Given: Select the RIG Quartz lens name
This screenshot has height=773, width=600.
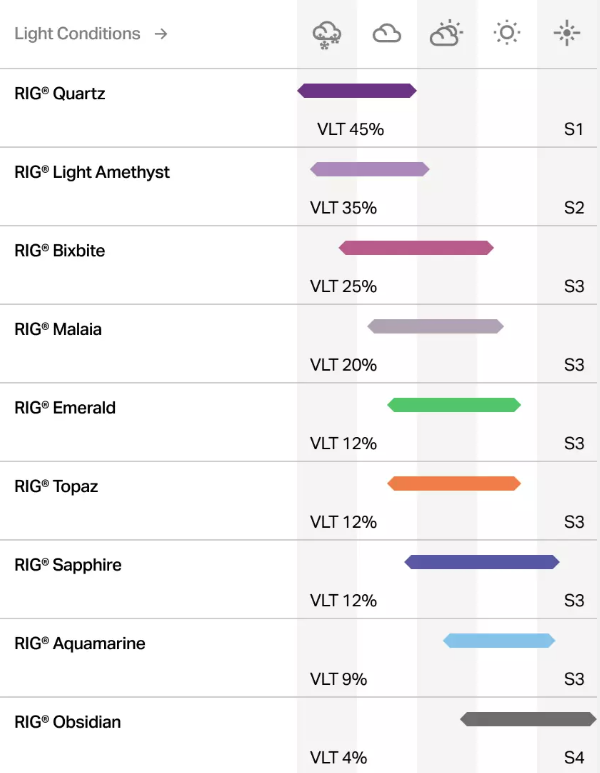Looking at the screenshot, I should [60, 94].
